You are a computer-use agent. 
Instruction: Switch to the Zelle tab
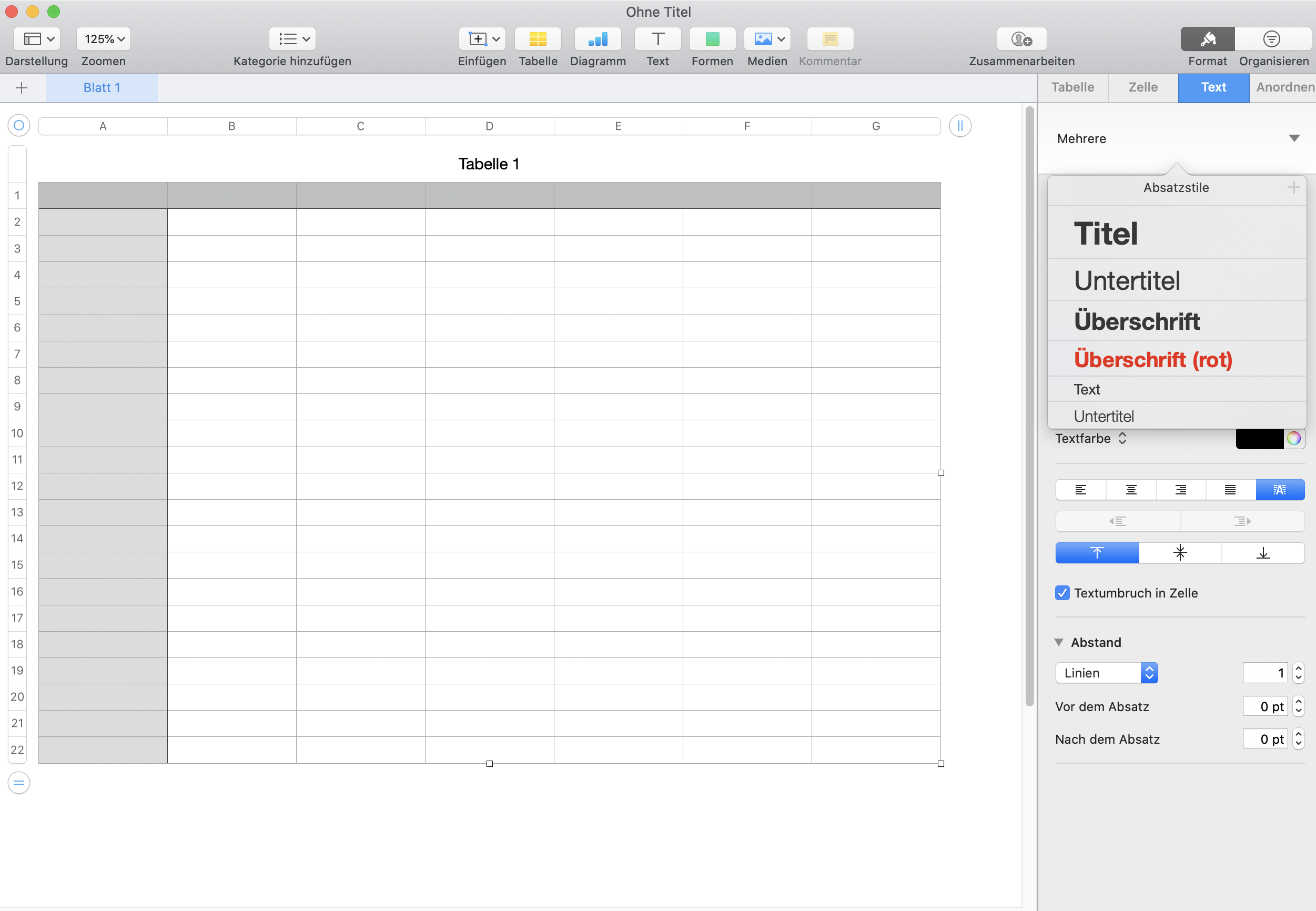point(1142,87)
